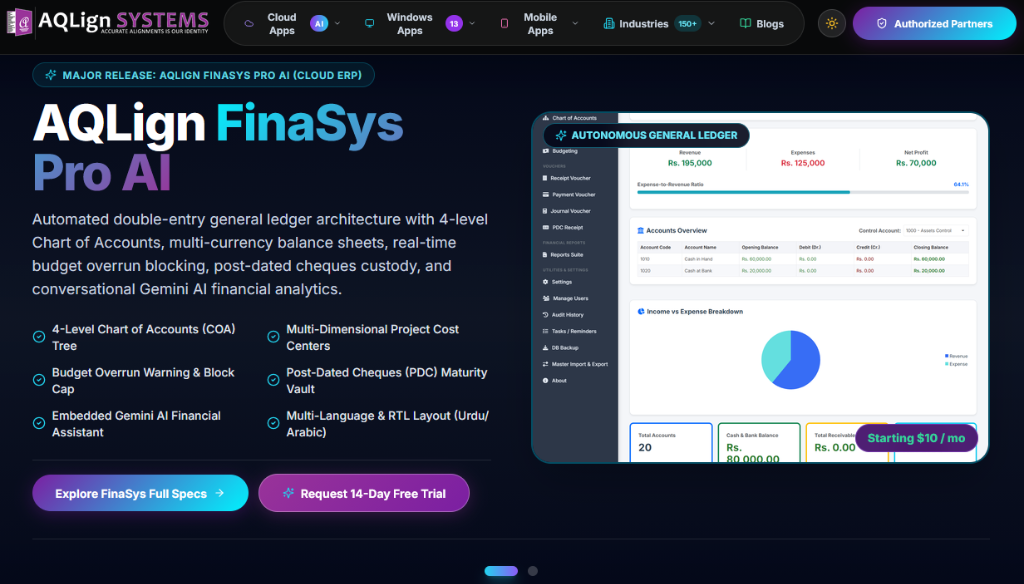Click the book icon beside Blogs

pos(745,24)
